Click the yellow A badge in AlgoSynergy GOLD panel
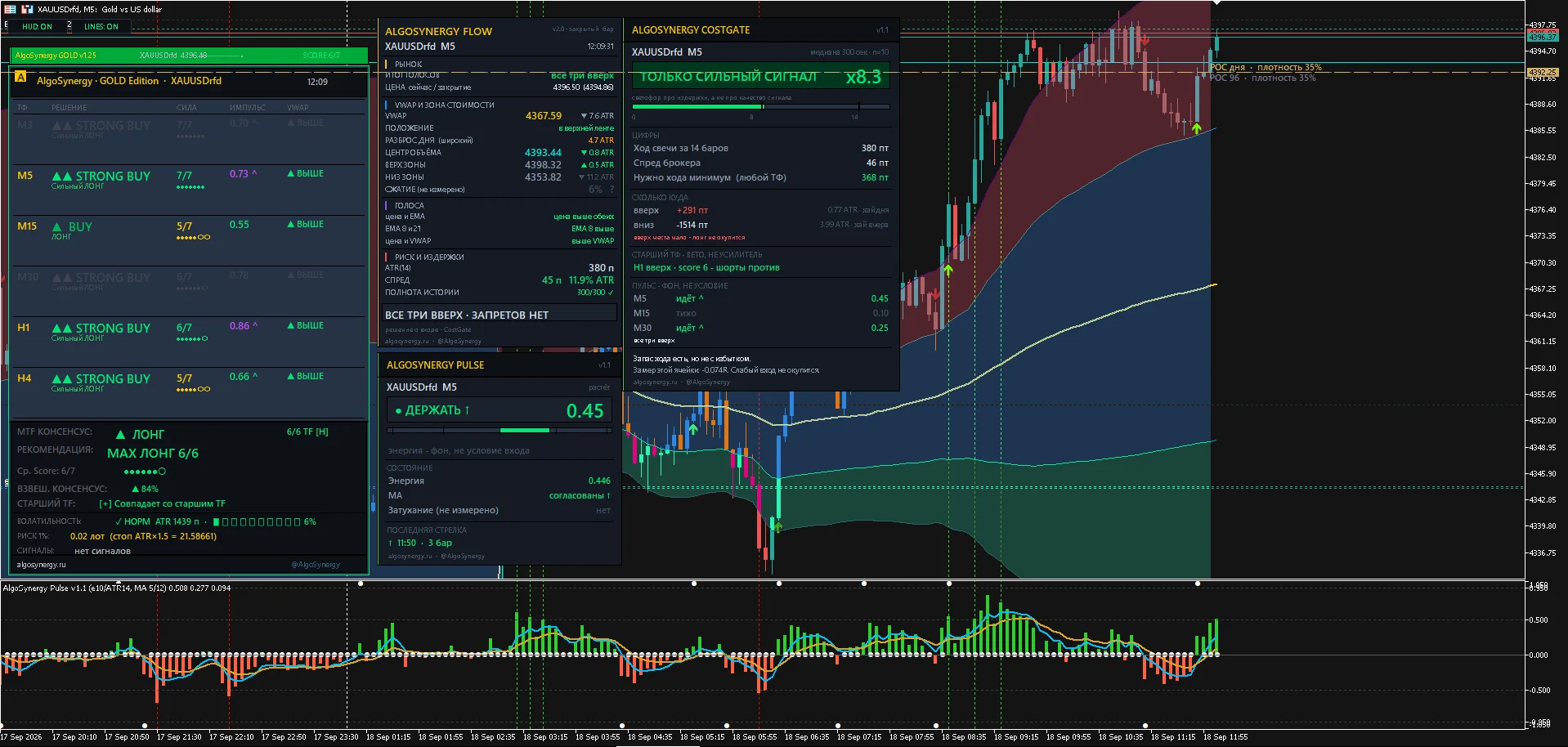This screenshot has height=747, width=1568. point(20,77)
